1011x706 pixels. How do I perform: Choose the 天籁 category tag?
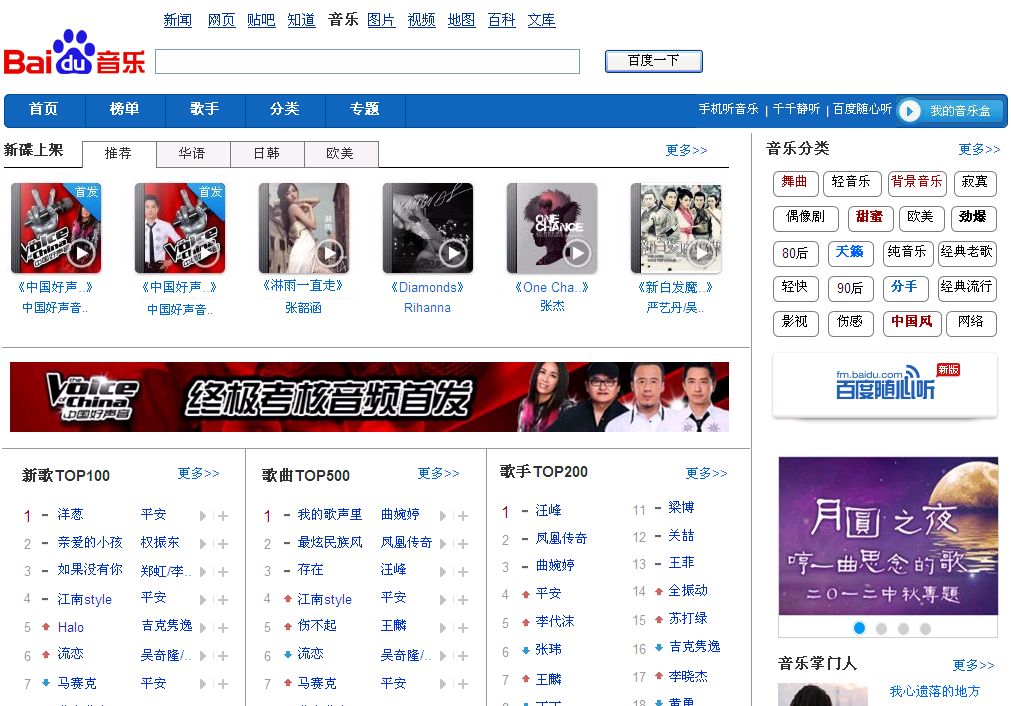850,253
